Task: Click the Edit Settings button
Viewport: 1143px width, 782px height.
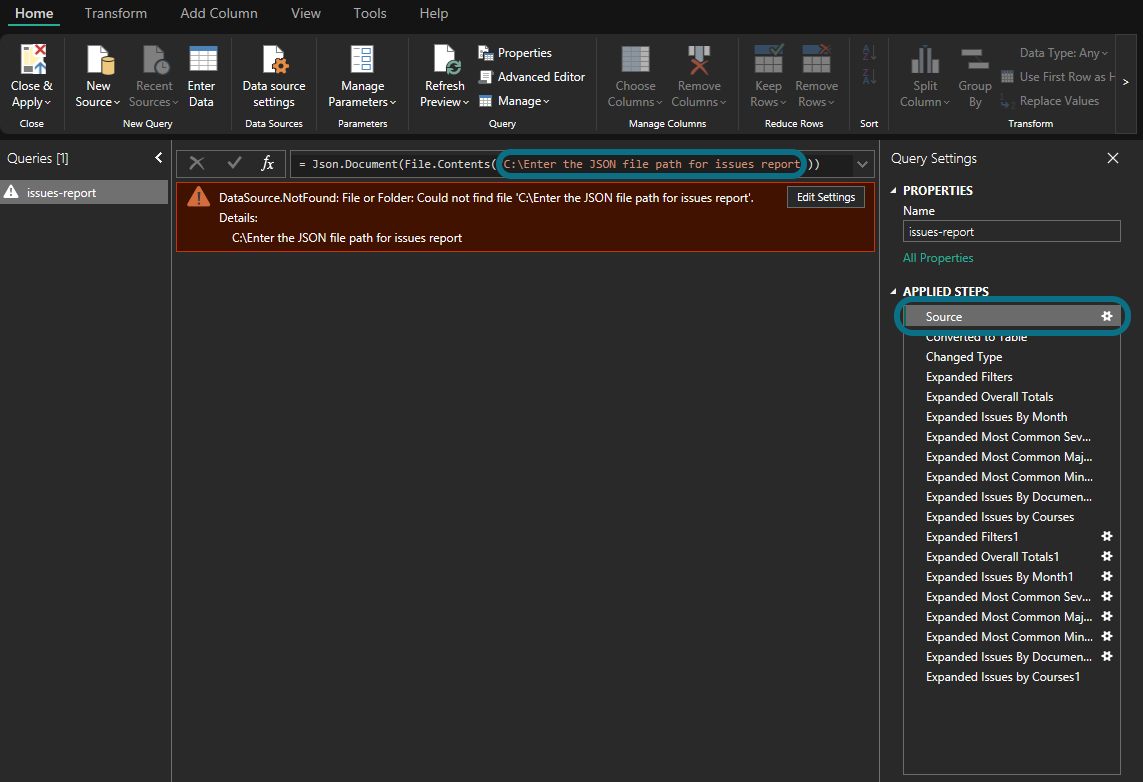Action: 826,197
